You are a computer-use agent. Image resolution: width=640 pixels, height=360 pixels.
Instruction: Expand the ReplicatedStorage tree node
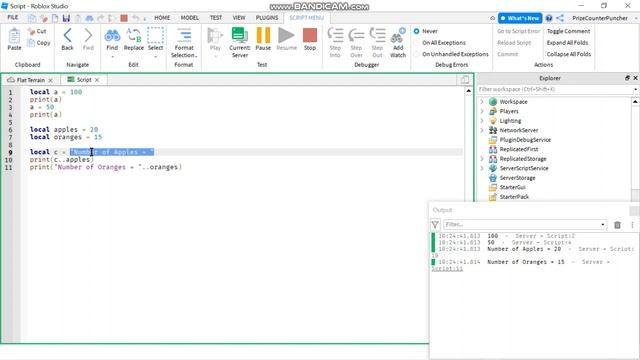point(482,159)
